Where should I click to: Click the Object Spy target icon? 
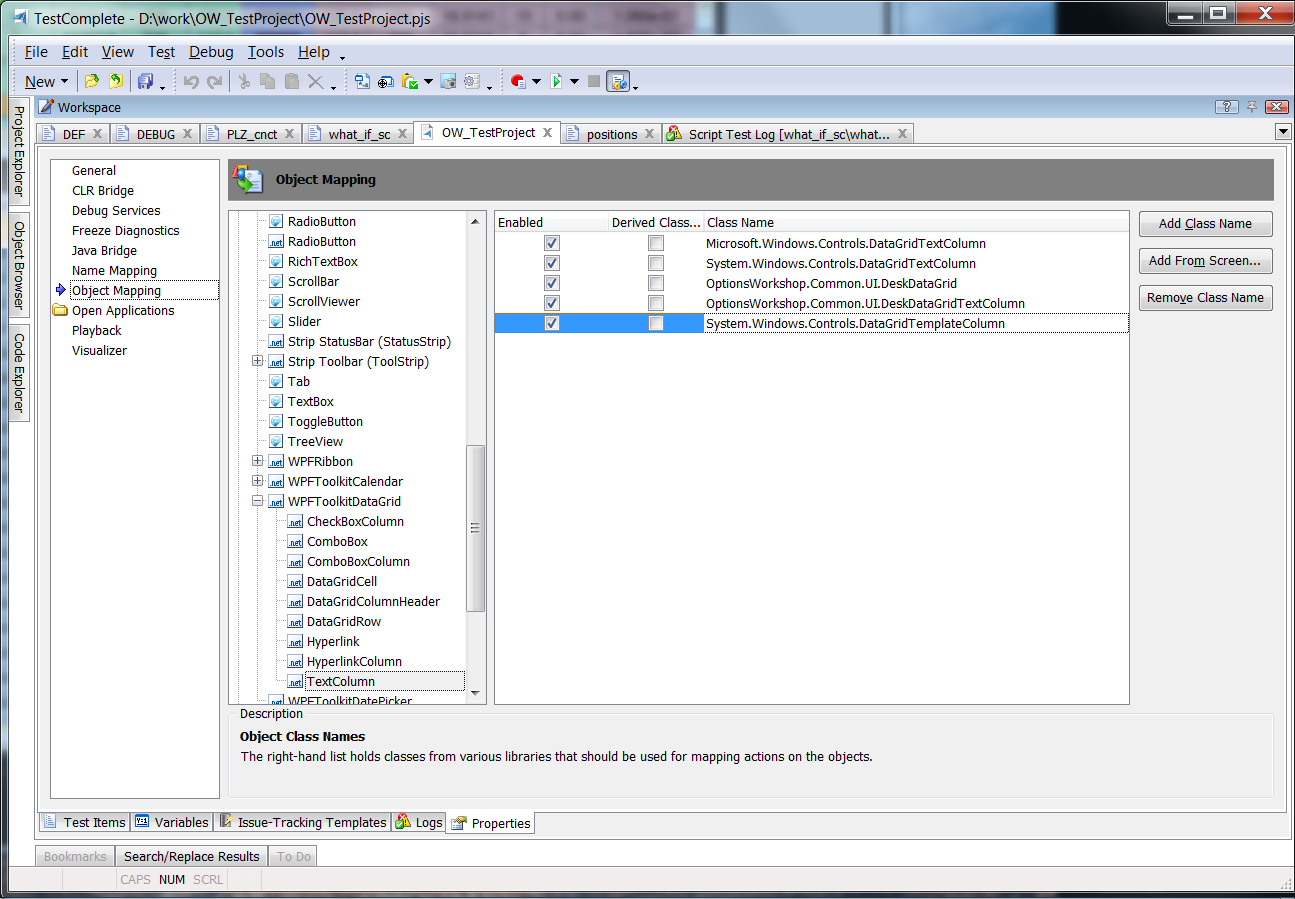[385, 82]
